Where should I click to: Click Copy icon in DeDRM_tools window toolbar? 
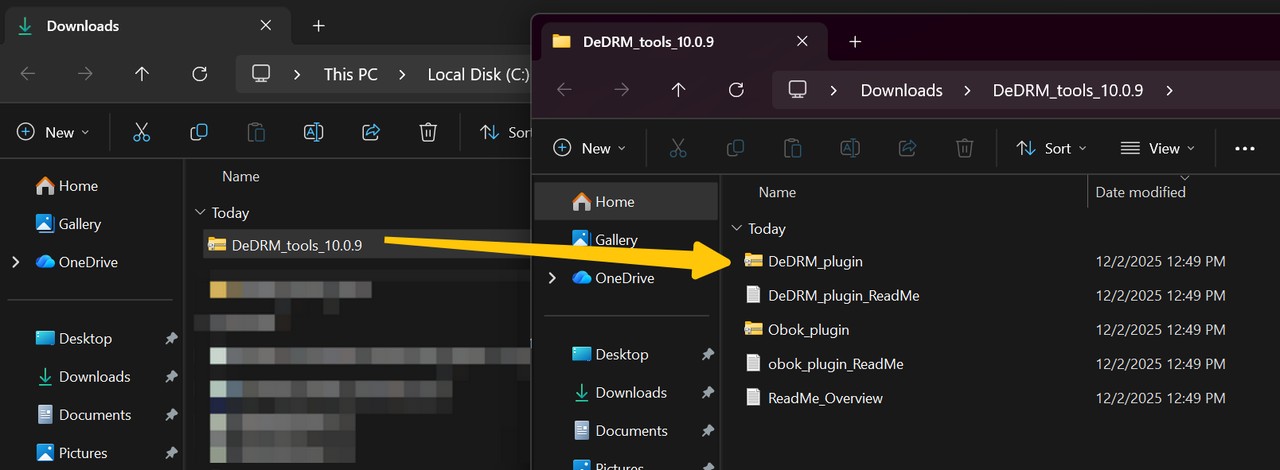735,148
